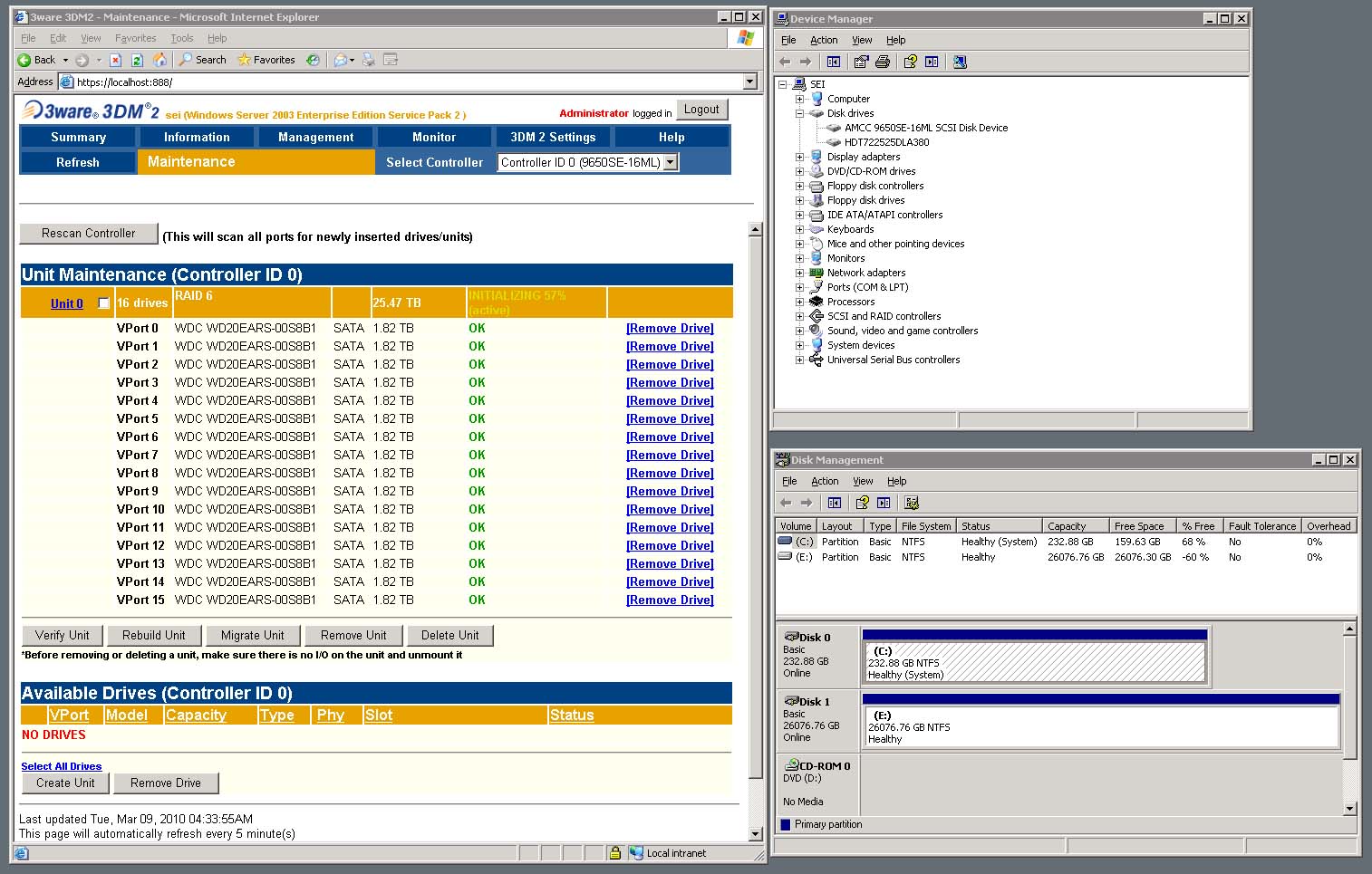Screen dimensions: 1372x874
Task: Open IE Favorites star in toolbar
Action: click(266, 60)
